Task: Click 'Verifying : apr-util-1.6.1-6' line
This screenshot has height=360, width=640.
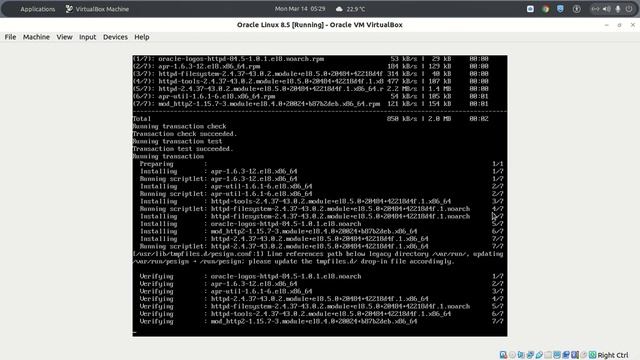Action: 321,291
